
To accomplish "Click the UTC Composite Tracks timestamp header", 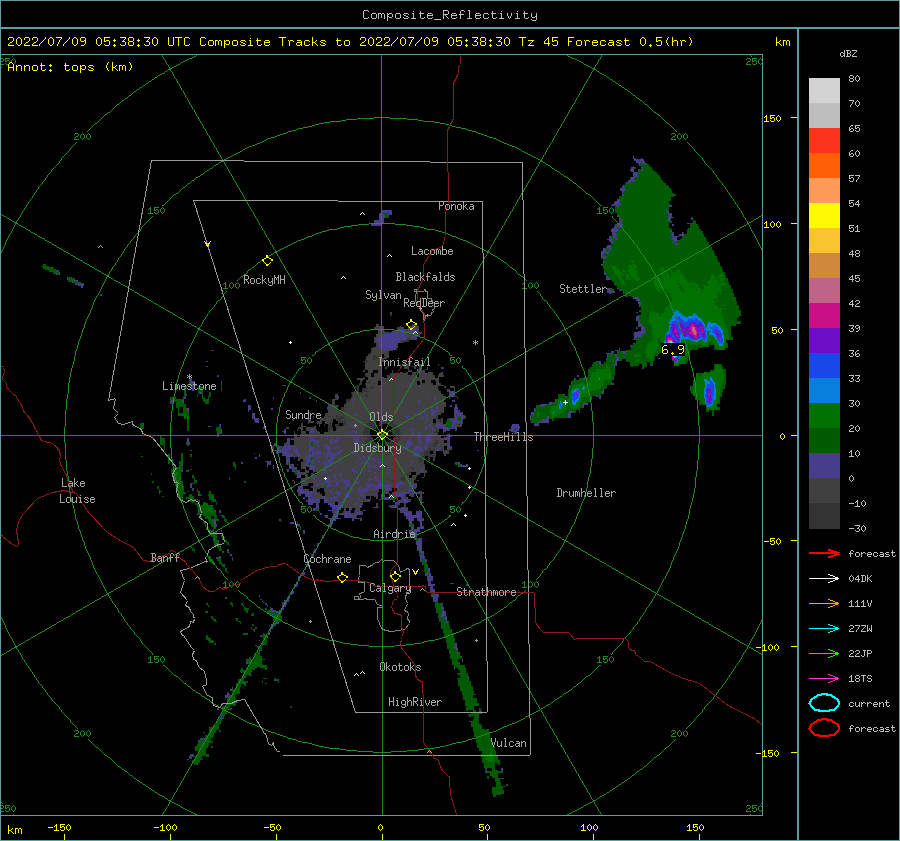I will [350, 42].
